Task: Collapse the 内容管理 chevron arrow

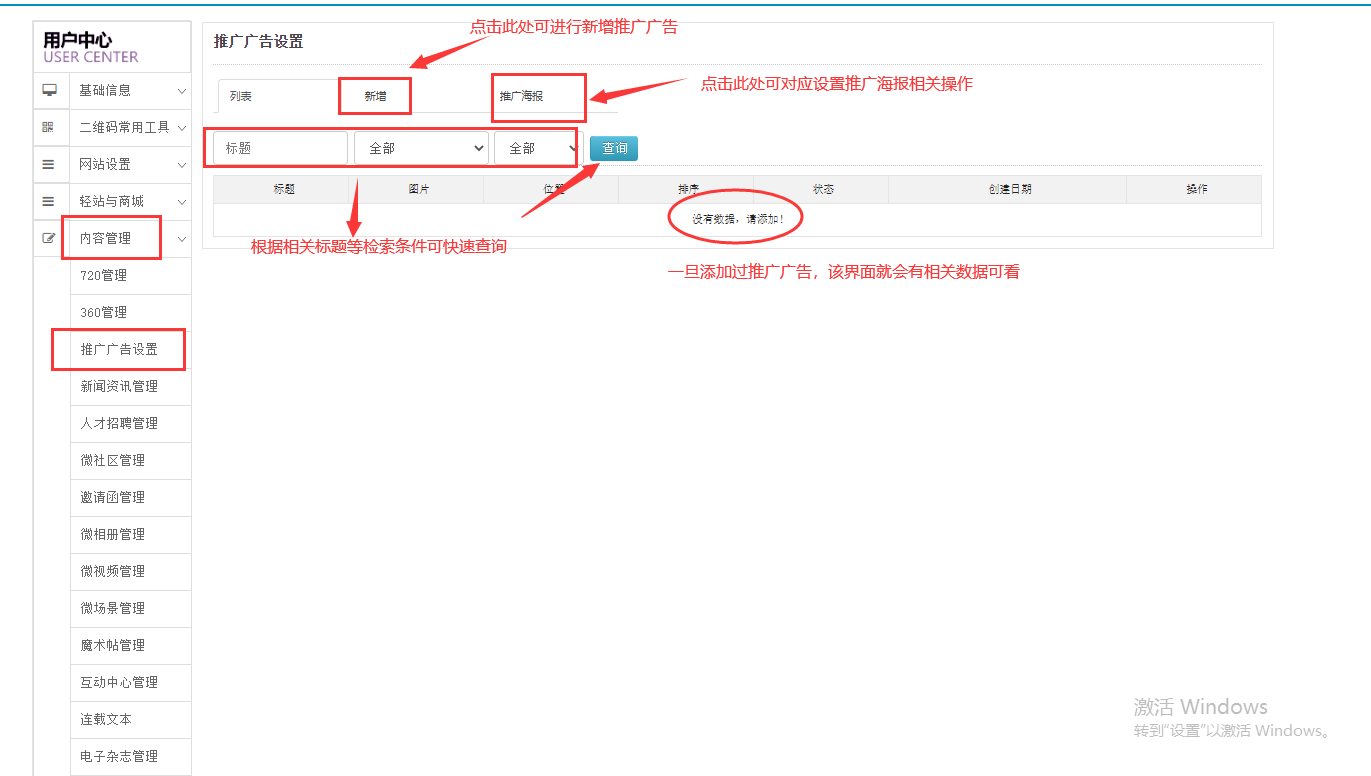Action: [182, 239]
